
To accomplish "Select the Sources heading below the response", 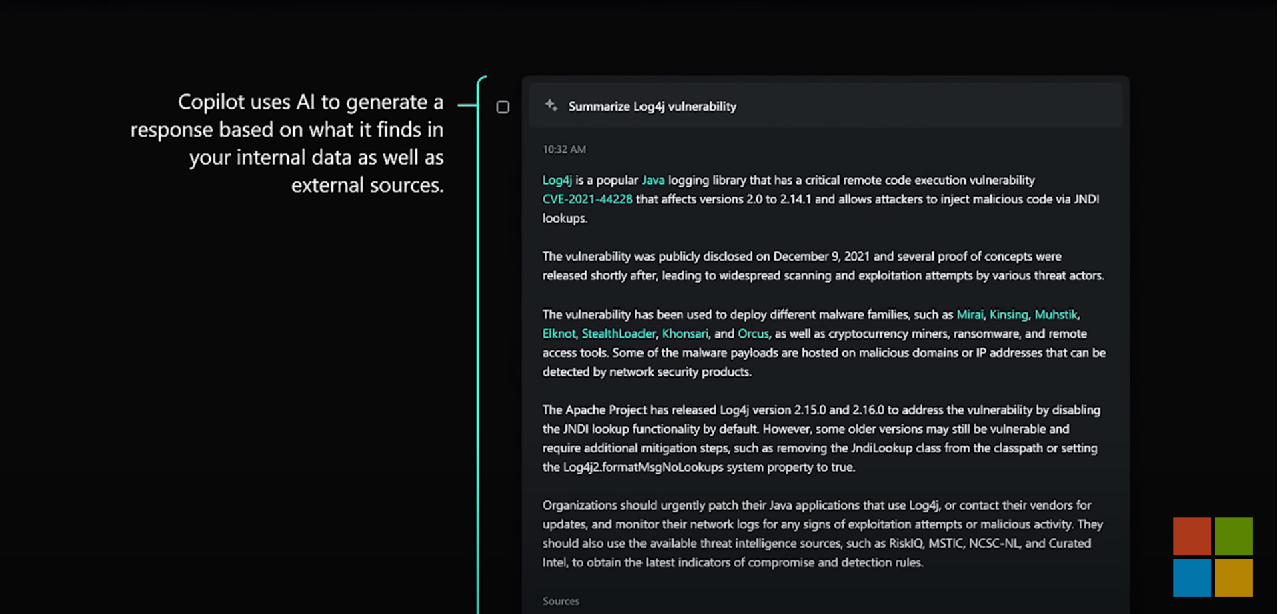I will coord(561,601).
